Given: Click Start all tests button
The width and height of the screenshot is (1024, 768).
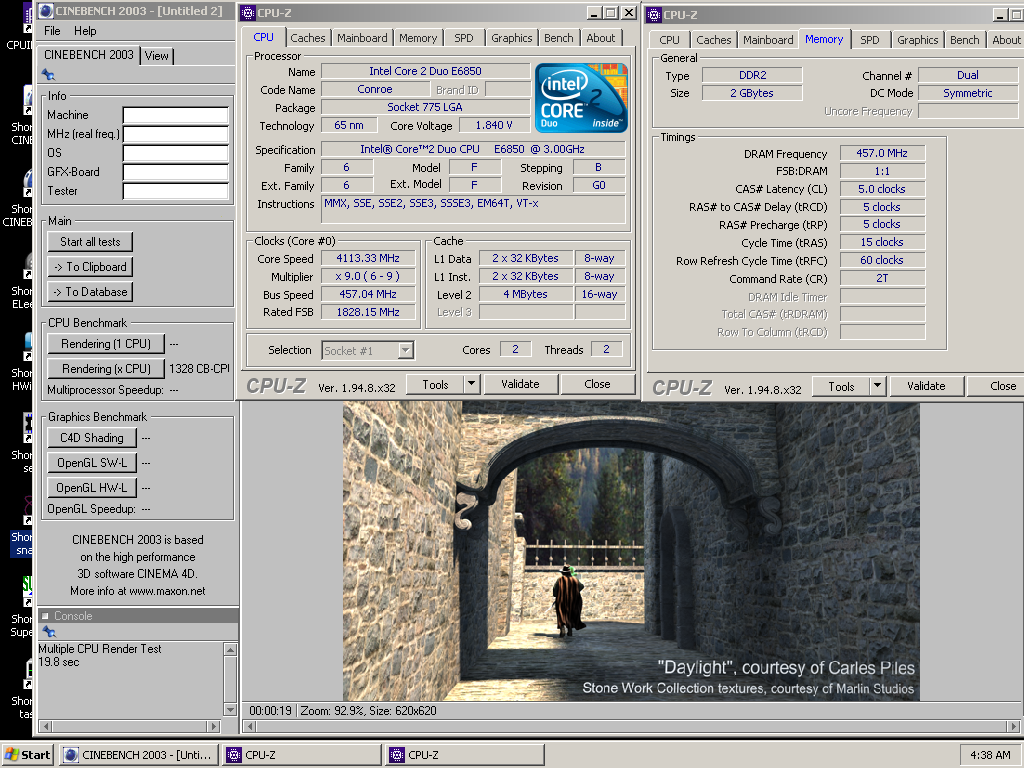Looking at the screenshot, I should [x=90, y=242].
